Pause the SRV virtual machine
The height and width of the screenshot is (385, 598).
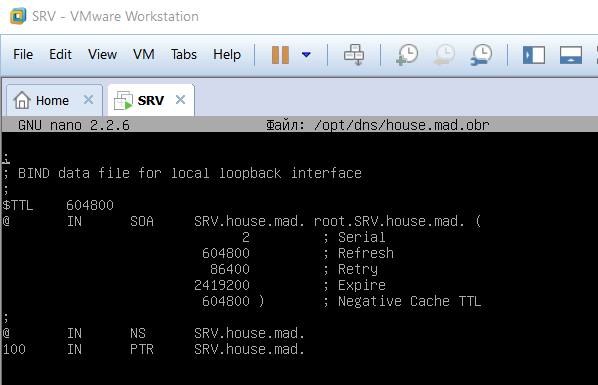click(280, 55)
